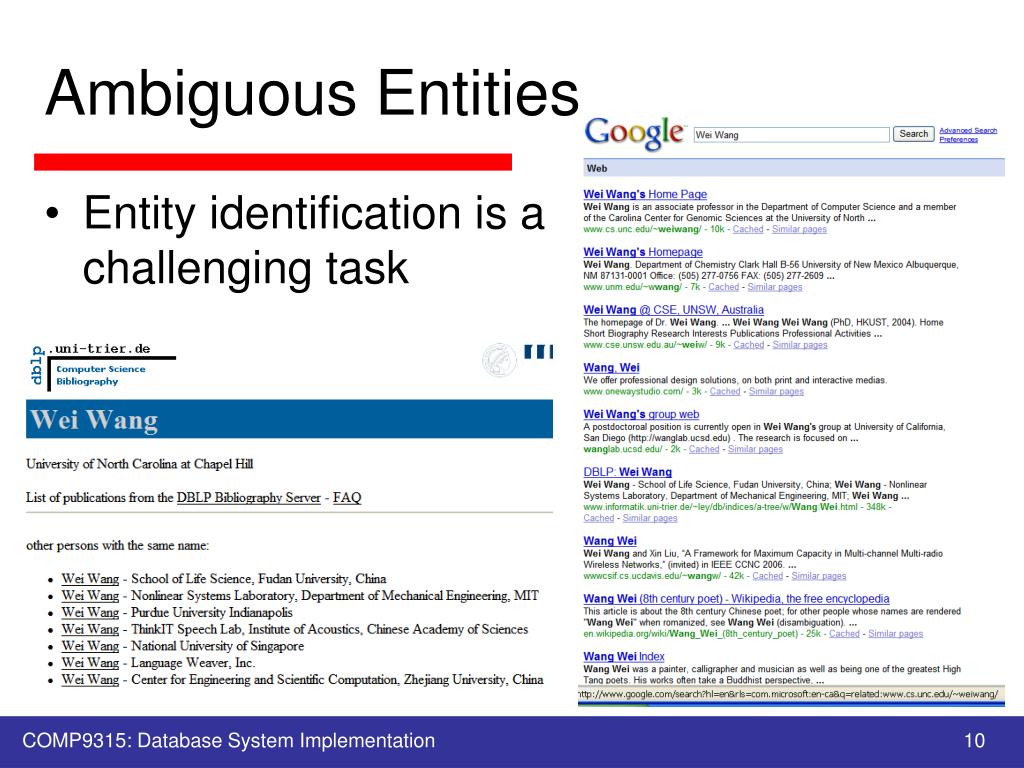Click Similar pages under wwwcsif.cs.ucdavis.edu result
1024x768 pixels.
[818, 576]
